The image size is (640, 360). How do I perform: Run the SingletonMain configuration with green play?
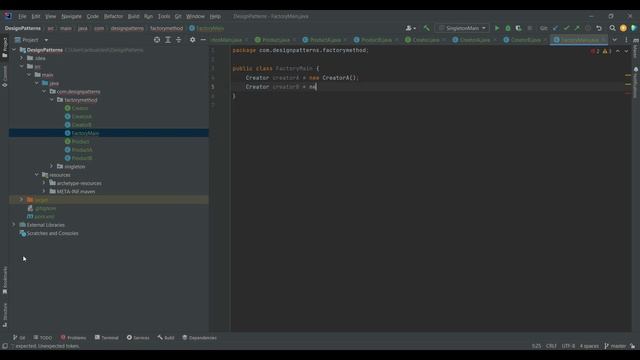click(497, 28)
